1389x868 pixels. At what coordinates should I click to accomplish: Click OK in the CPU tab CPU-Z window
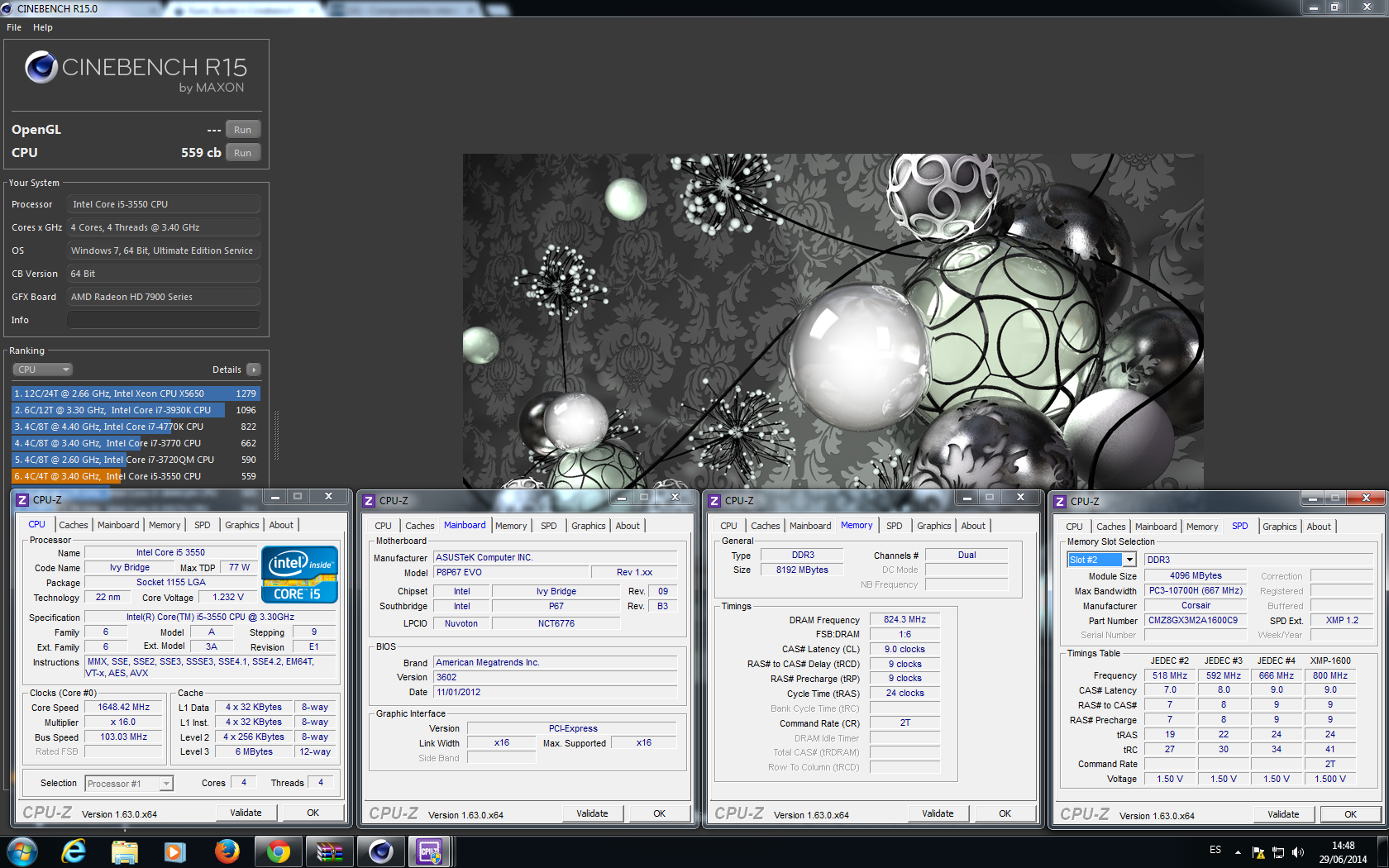click(313, 813)
